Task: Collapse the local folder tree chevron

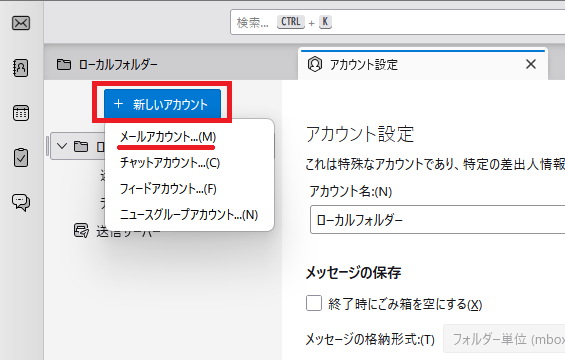Action: point(62,146)
